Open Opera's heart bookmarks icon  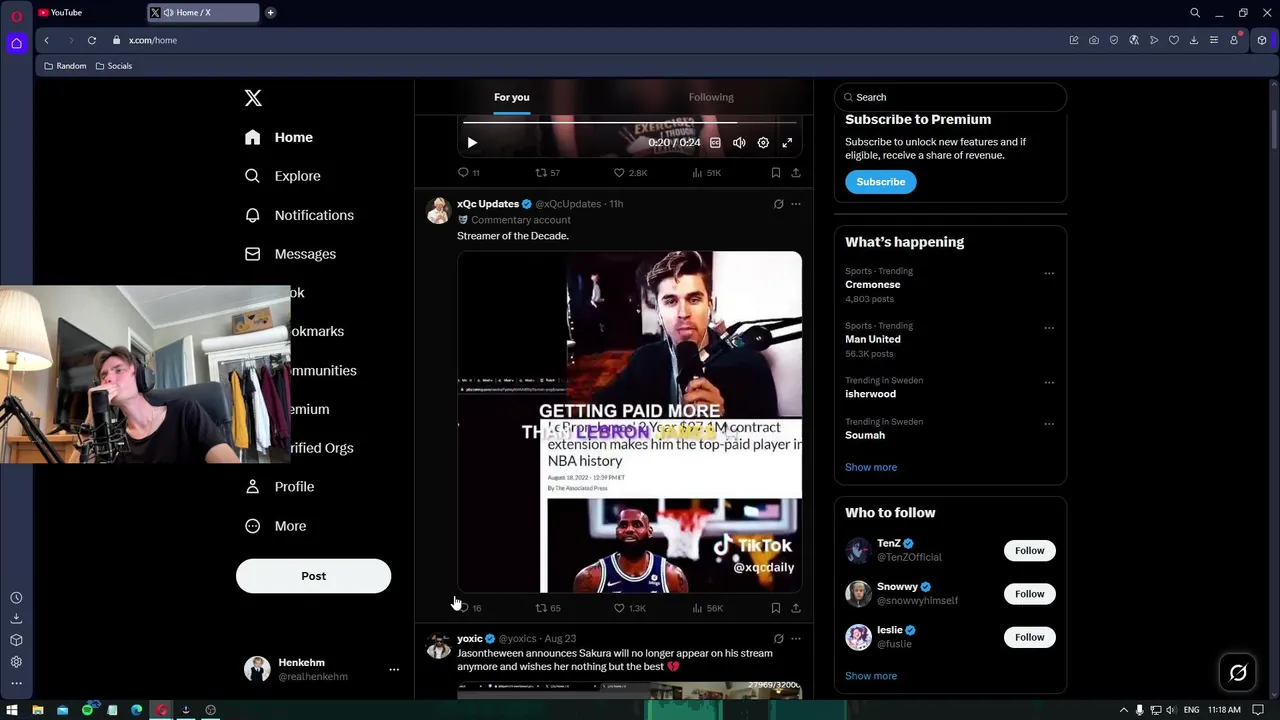1174,40
